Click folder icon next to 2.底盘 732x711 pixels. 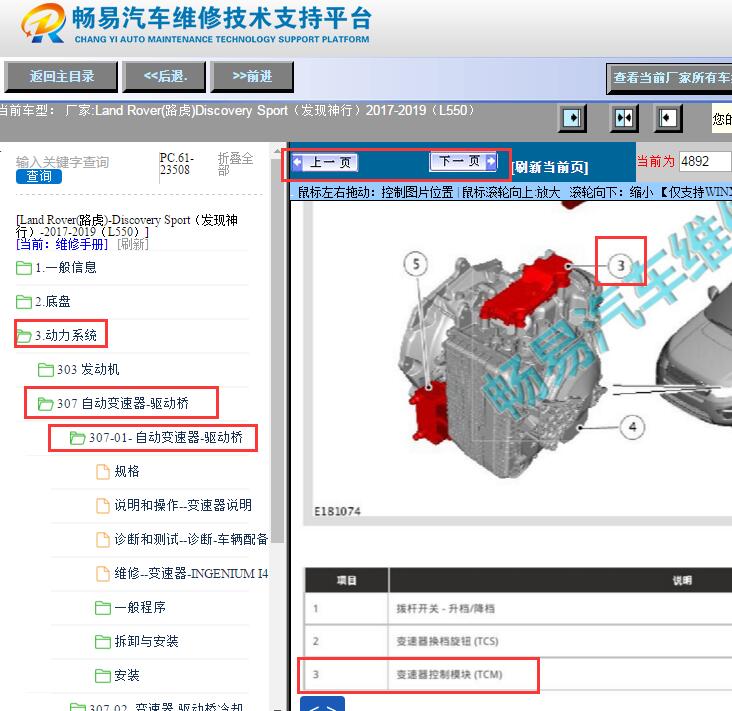pyautogui.click(x=24, y=302)
